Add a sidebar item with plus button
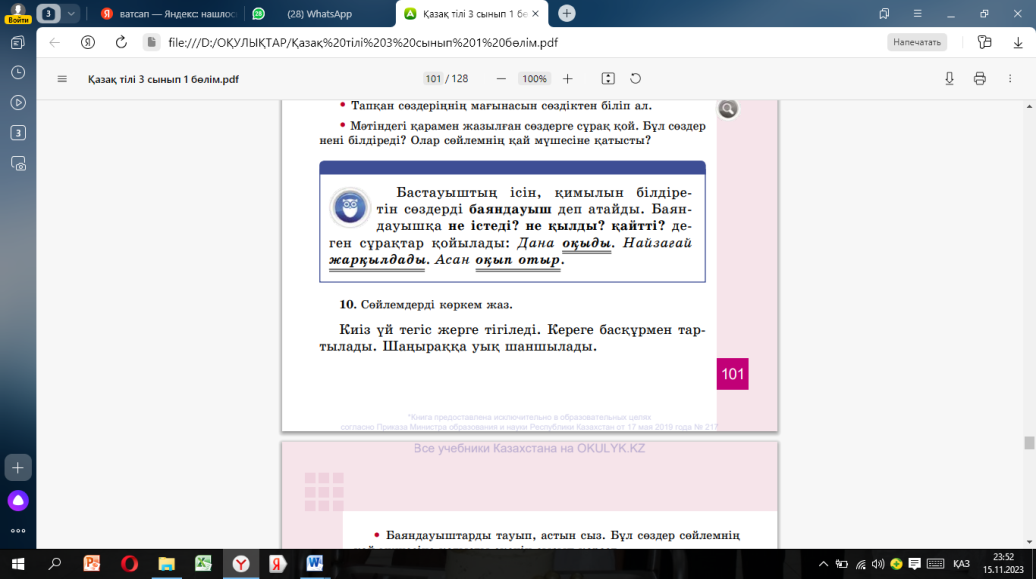Screen dimensions: 1036x579 (18, 467)
